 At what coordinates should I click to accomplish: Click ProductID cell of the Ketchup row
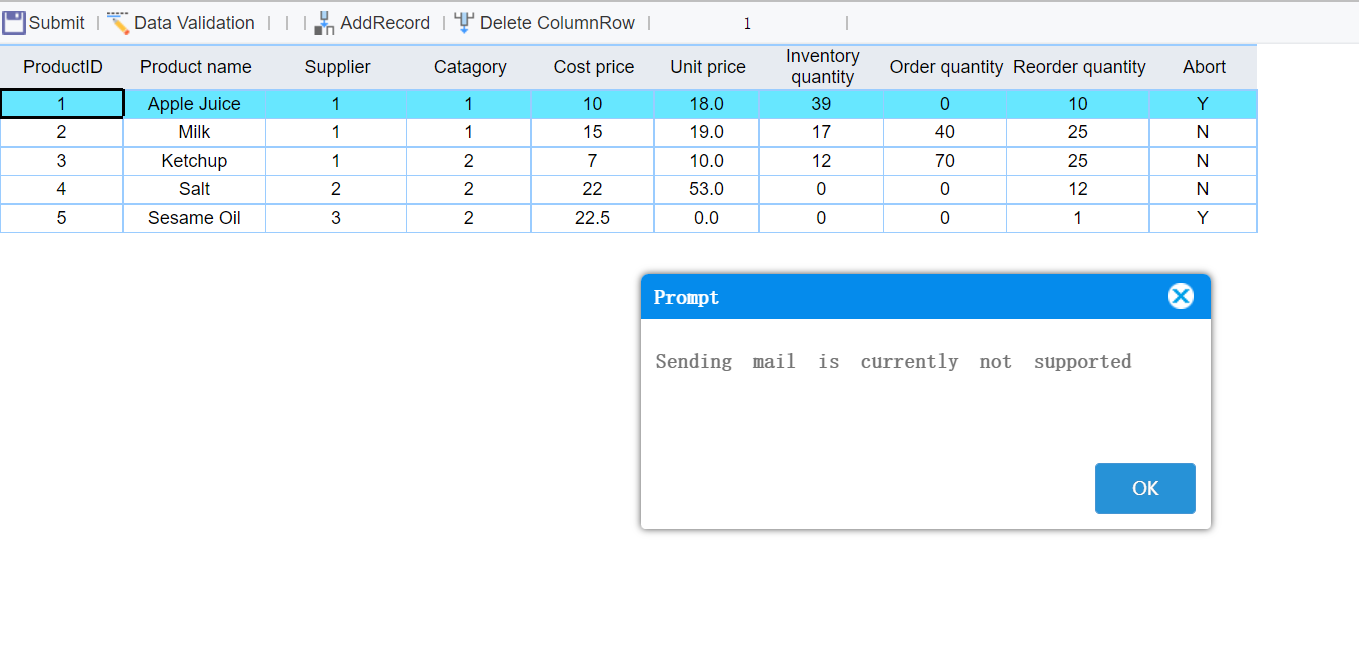pos(62,161)
